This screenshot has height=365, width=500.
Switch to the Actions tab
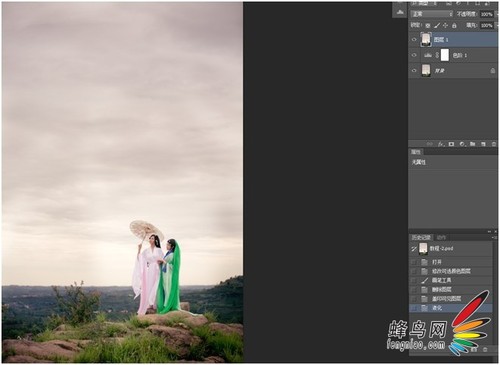[x=441, y=237]
